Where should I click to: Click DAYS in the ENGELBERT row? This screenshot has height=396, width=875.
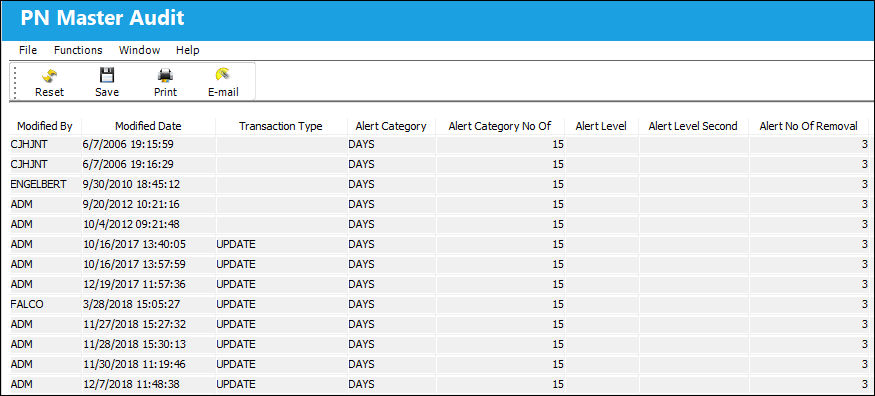click(x=362, y=184)
